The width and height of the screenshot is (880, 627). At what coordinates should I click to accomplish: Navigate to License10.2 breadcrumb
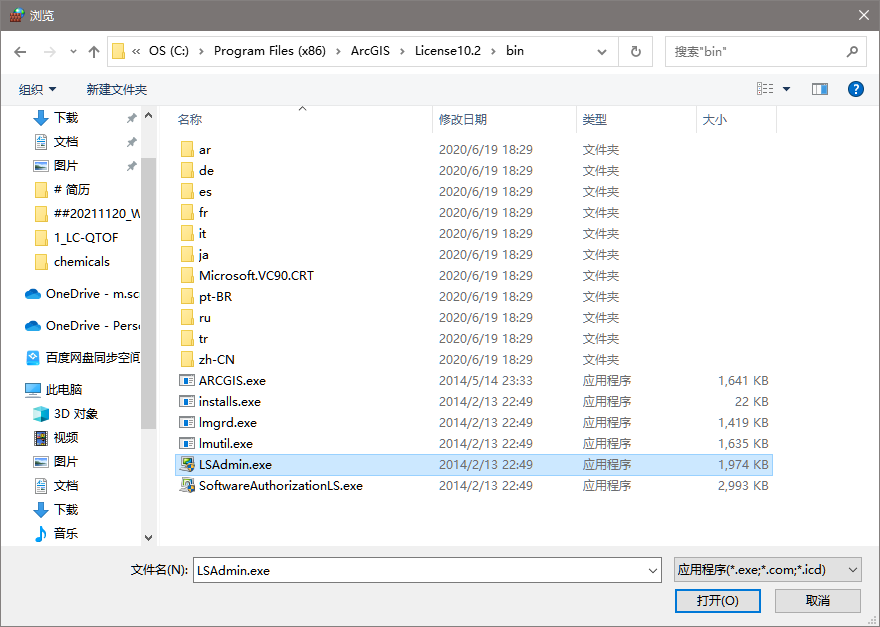448,51
